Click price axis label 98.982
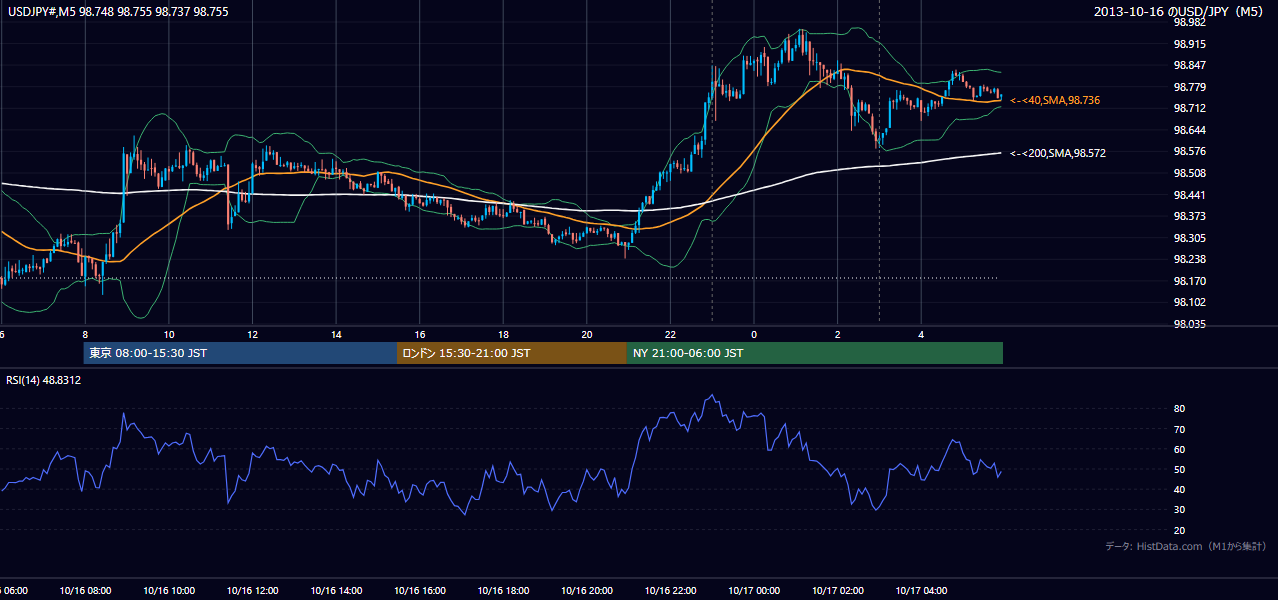This screenshot has width=1278, height=600. [1189, 23]
